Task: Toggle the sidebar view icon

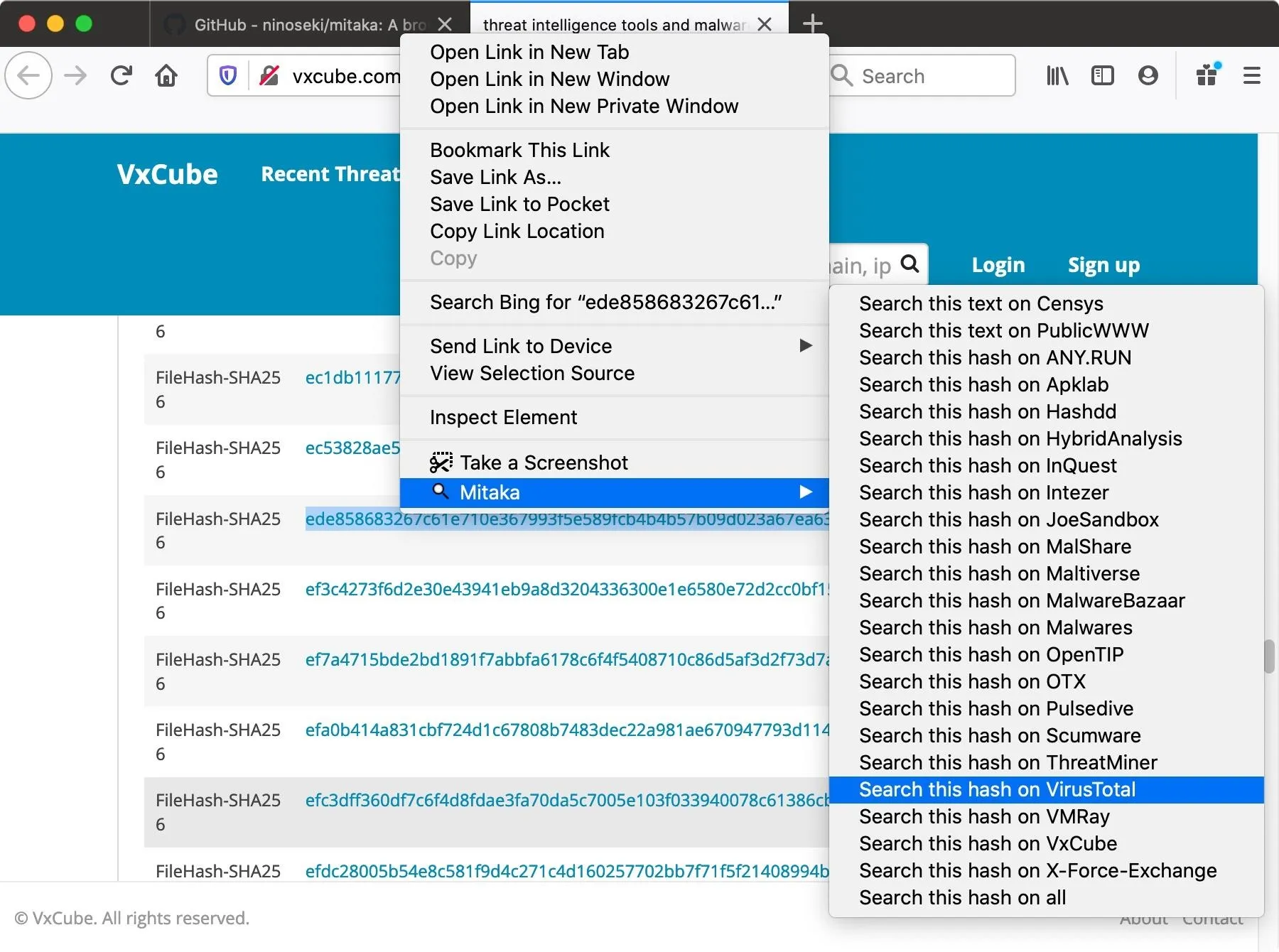Action: (x=1103, y=75)
